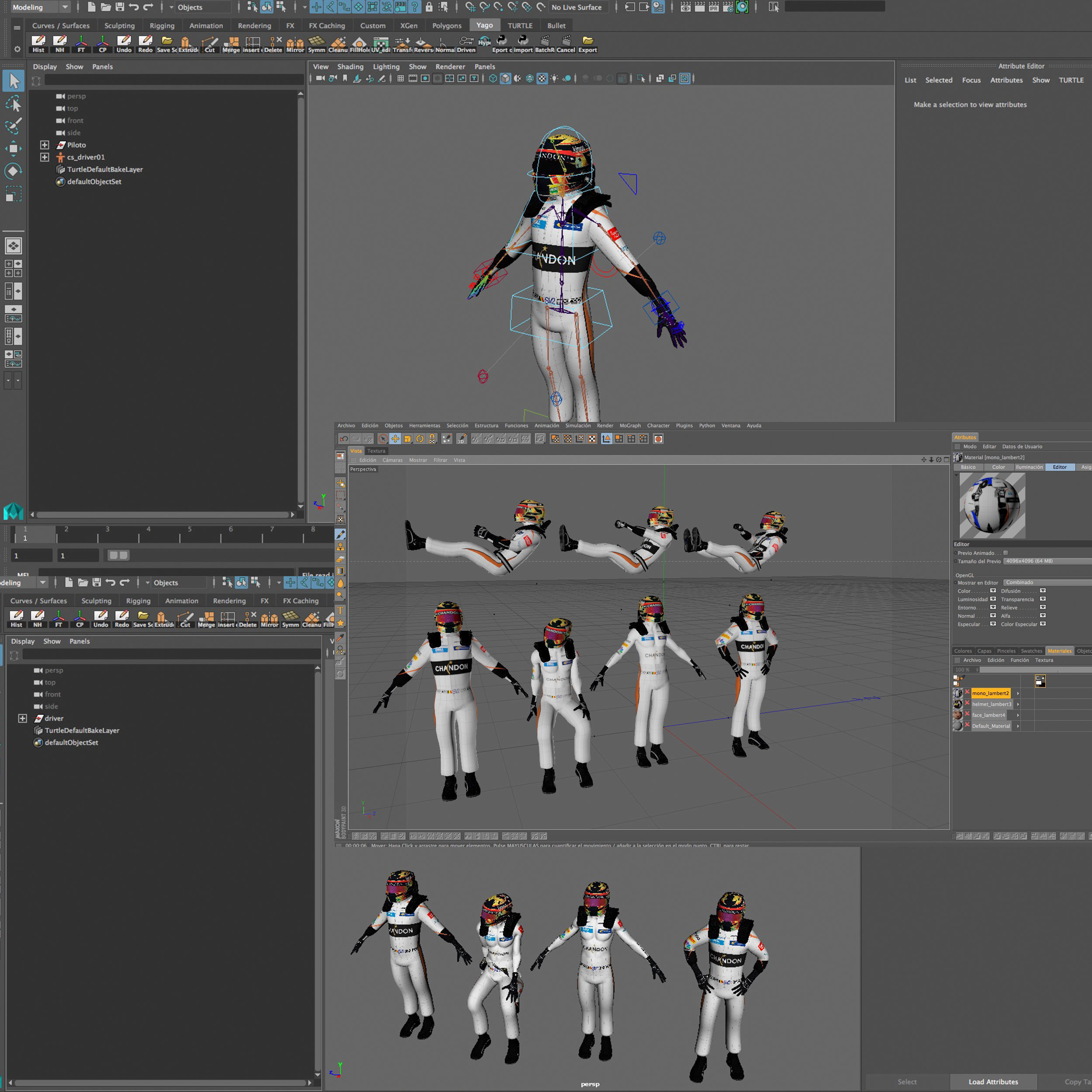Click the Mirror shelf icon

294,43
